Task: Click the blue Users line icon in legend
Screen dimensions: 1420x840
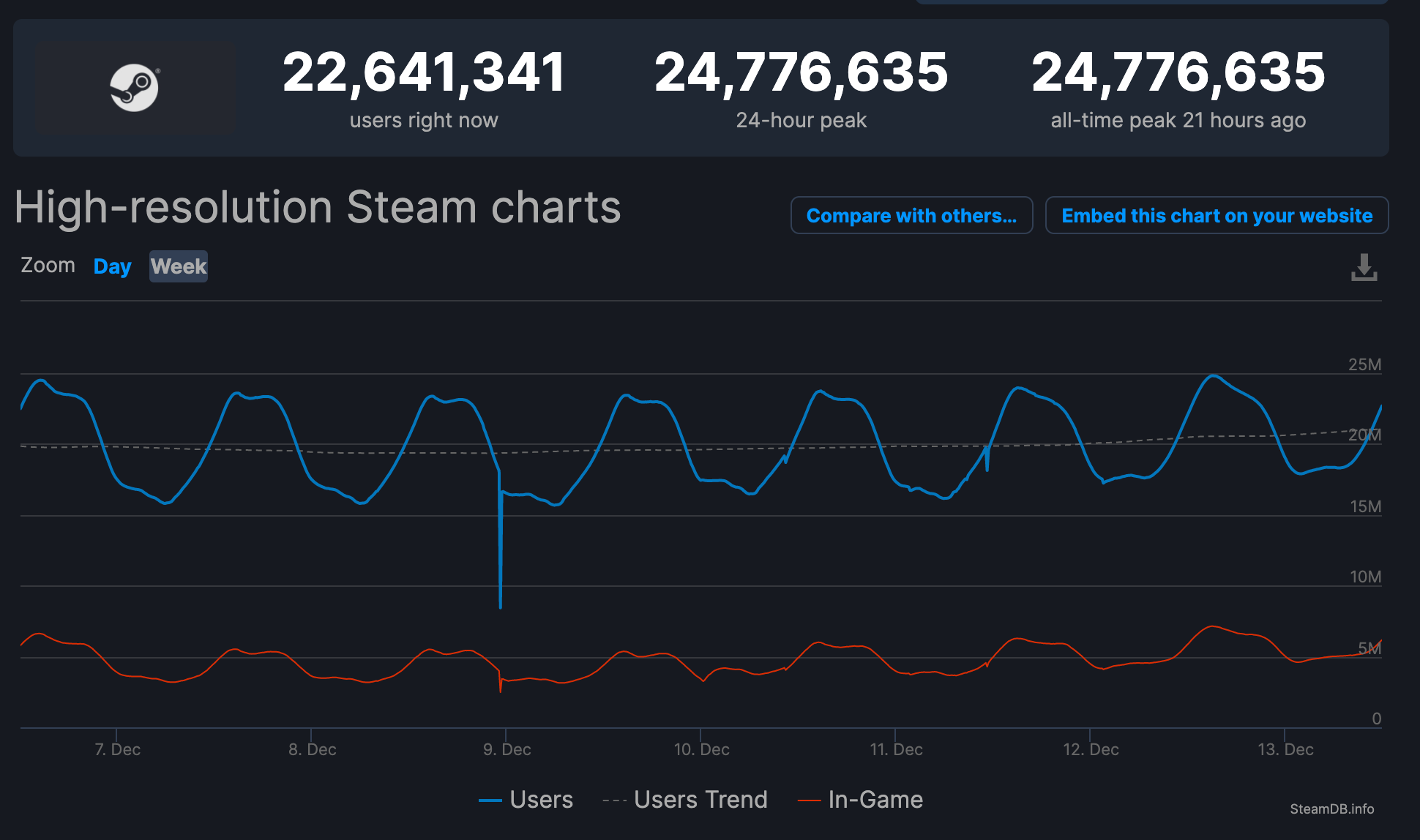Action: (x=490, y=801)
